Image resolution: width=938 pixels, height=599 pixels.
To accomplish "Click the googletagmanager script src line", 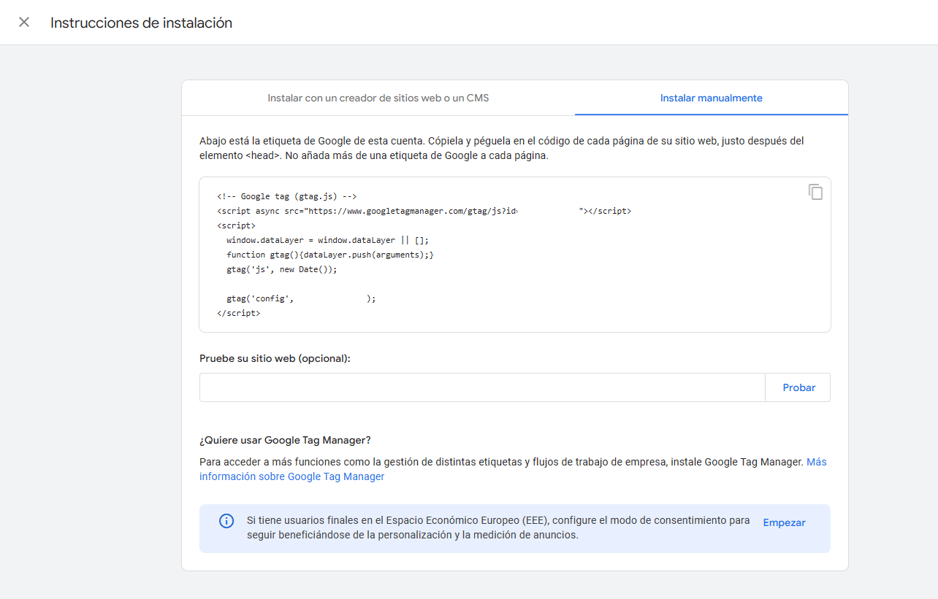I will tap(424, 211).
